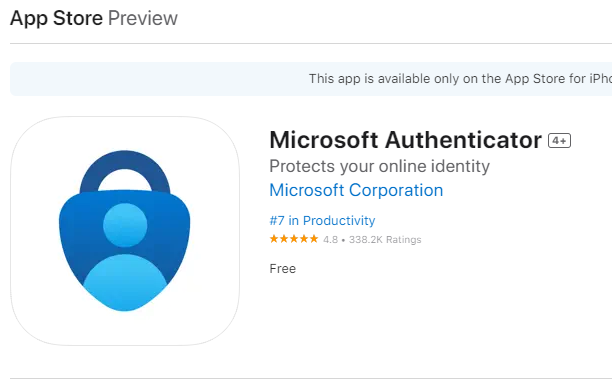This screenshot has width=612, height=385.
Task: Click the App Store header text
Action: coord(57,18)
